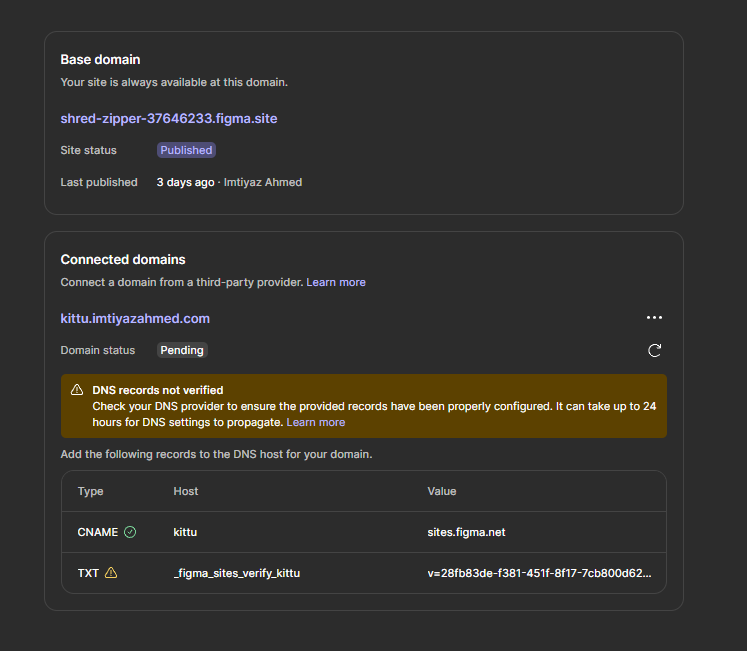This screenshot has height=651, width=747.
Task: Click the 3 days ago published time
Action: click(185, 183)
